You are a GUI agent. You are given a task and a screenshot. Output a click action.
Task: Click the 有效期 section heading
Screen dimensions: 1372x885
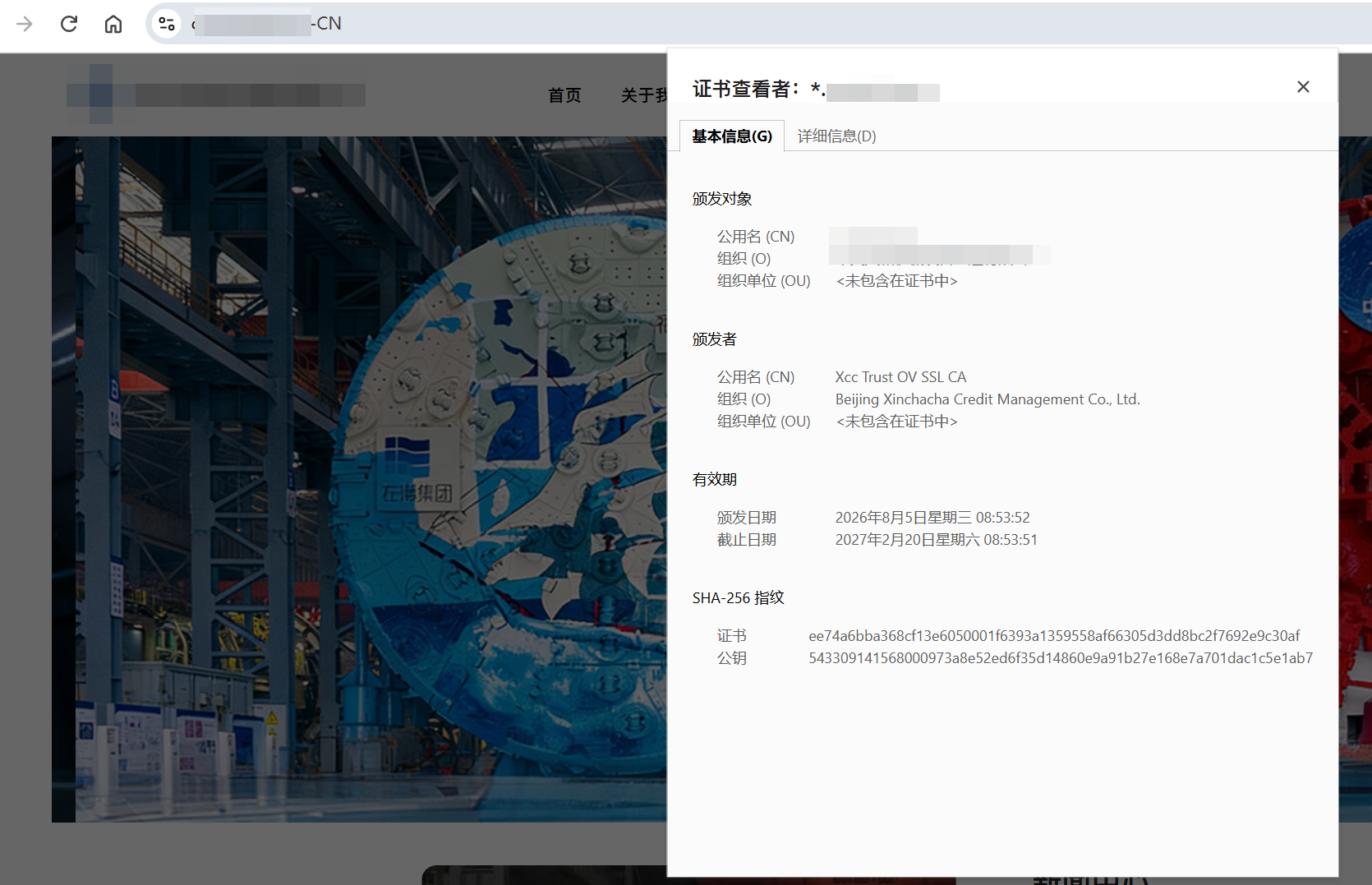(x=715, y=479)
